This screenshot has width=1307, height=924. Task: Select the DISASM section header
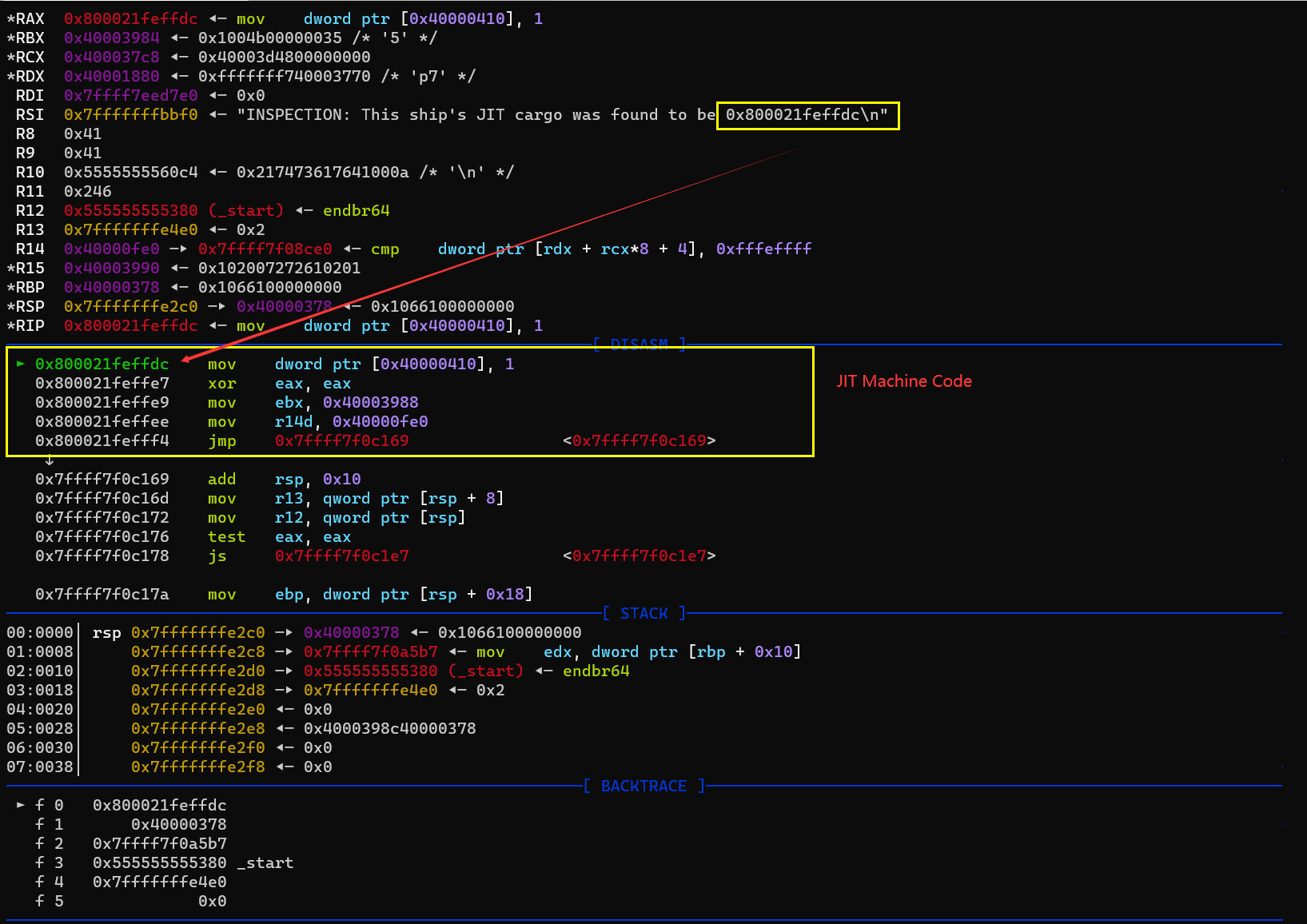[x=639, y=345]
